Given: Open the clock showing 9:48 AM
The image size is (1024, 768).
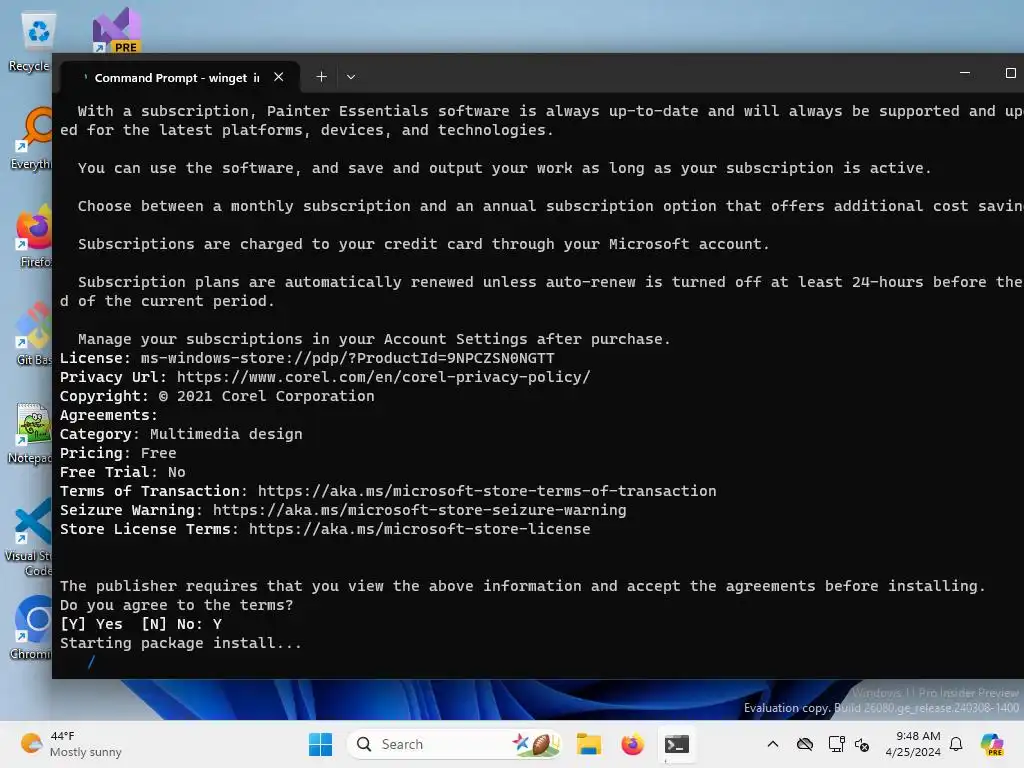Looking at the screenshot, I should pyautogui.click(x=913, y=744).
